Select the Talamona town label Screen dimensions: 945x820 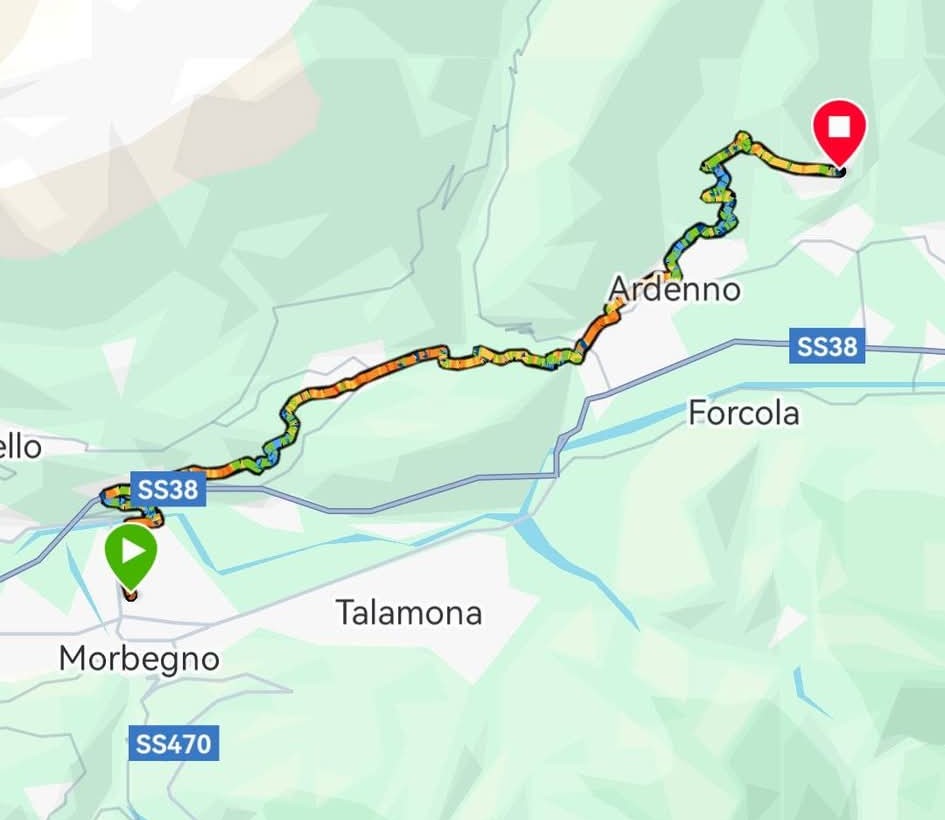409,613
